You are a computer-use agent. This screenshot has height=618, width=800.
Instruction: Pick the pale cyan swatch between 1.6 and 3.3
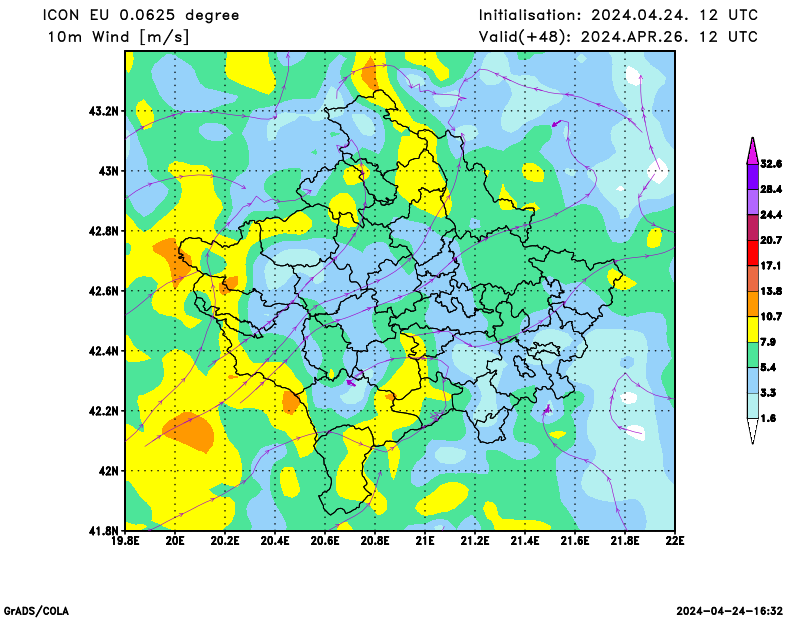pyautogui.click(x=753, y=406)
